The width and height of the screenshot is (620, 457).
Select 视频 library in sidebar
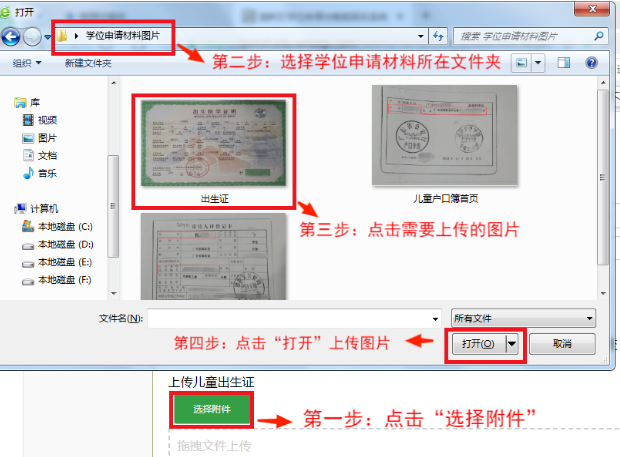pyautogui.click(x=46, y=119)
